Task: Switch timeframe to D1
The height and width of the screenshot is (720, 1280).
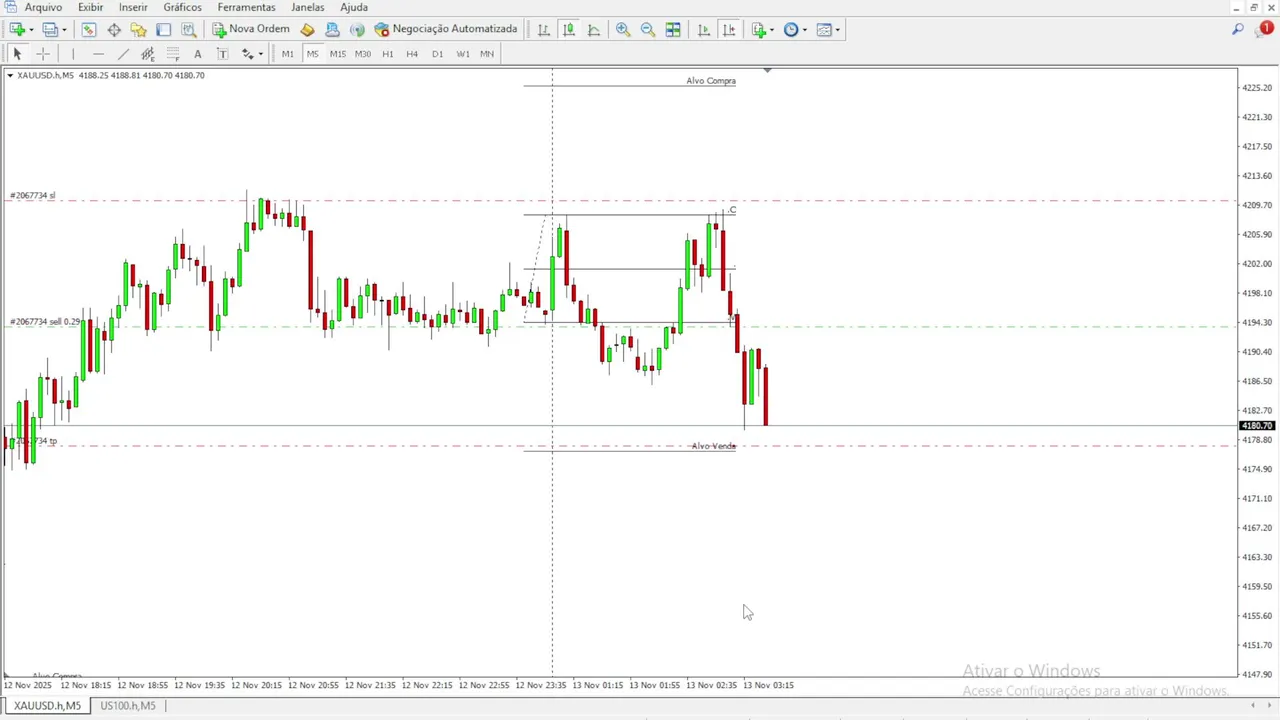Action: [437, 54]
